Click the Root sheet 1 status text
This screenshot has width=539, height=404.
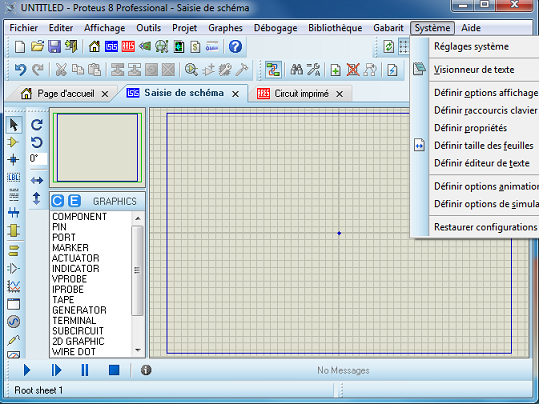(38, 390)
